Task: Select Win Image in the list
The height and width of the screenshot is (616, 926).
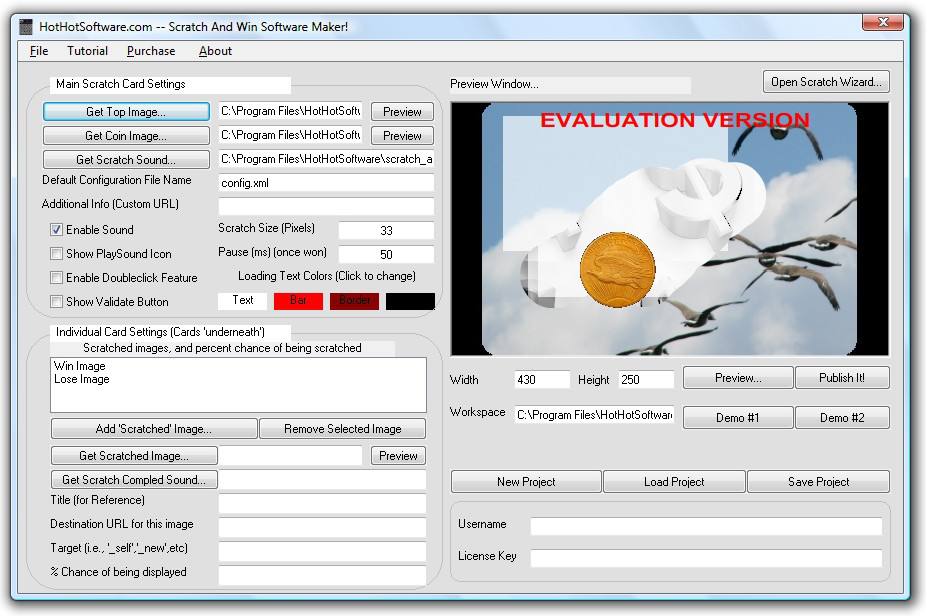Action: (80, 367)
